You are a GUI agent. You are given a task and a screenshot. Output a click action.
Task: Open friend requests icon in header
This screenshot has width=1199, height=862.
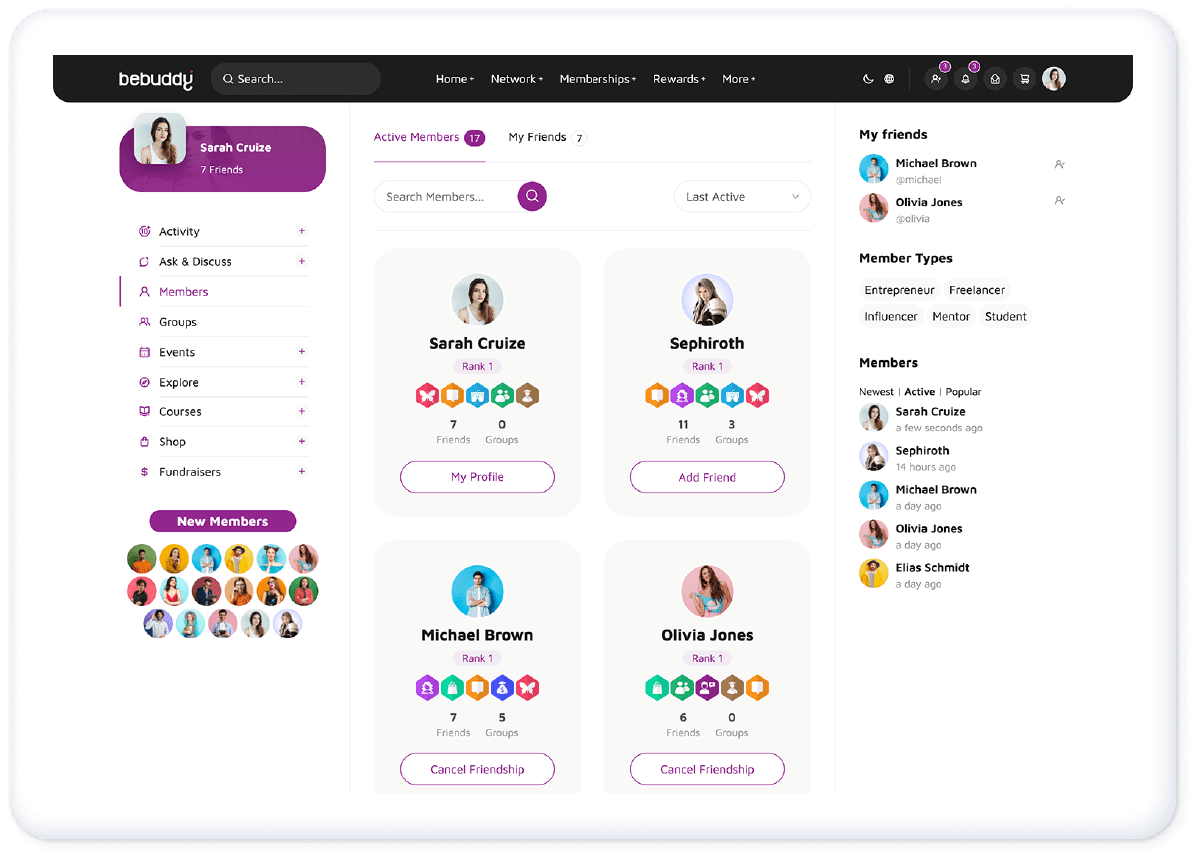click(936, 79)
